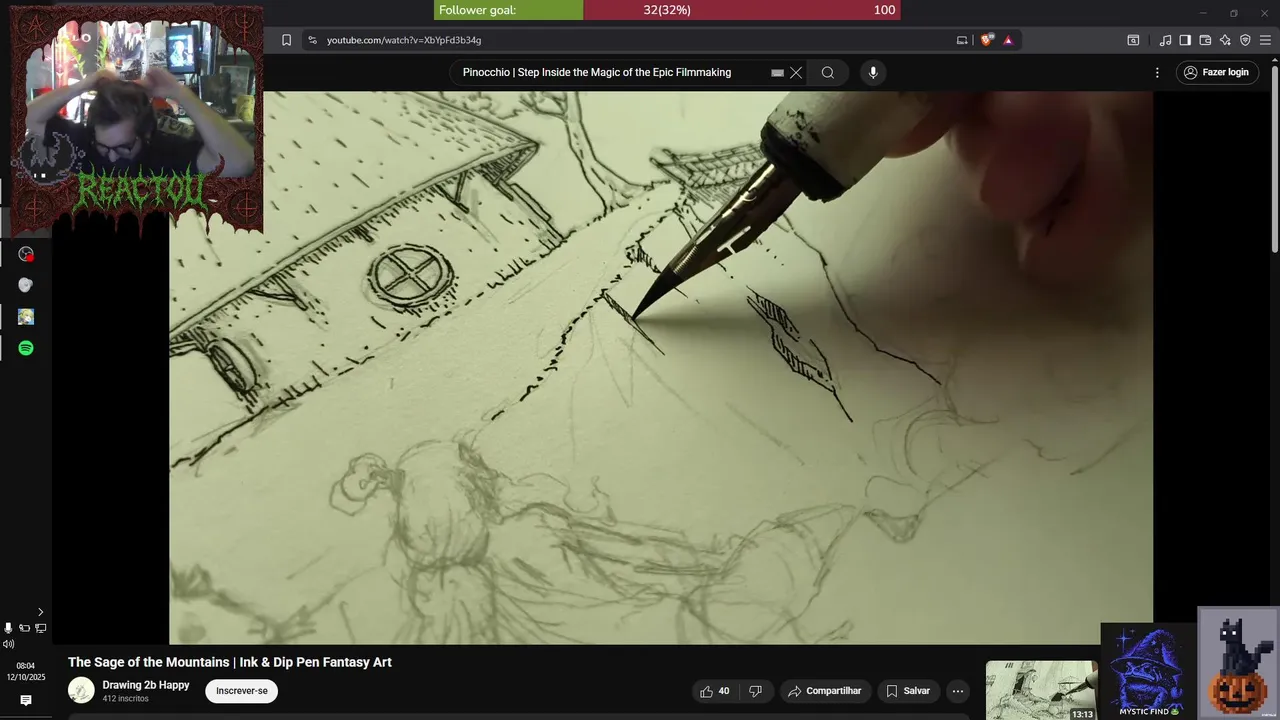Image resolution: width=1280 pixels, height=720 pixels.
Task: Click the page vertical scrollbar
Action: point(1275,160)
